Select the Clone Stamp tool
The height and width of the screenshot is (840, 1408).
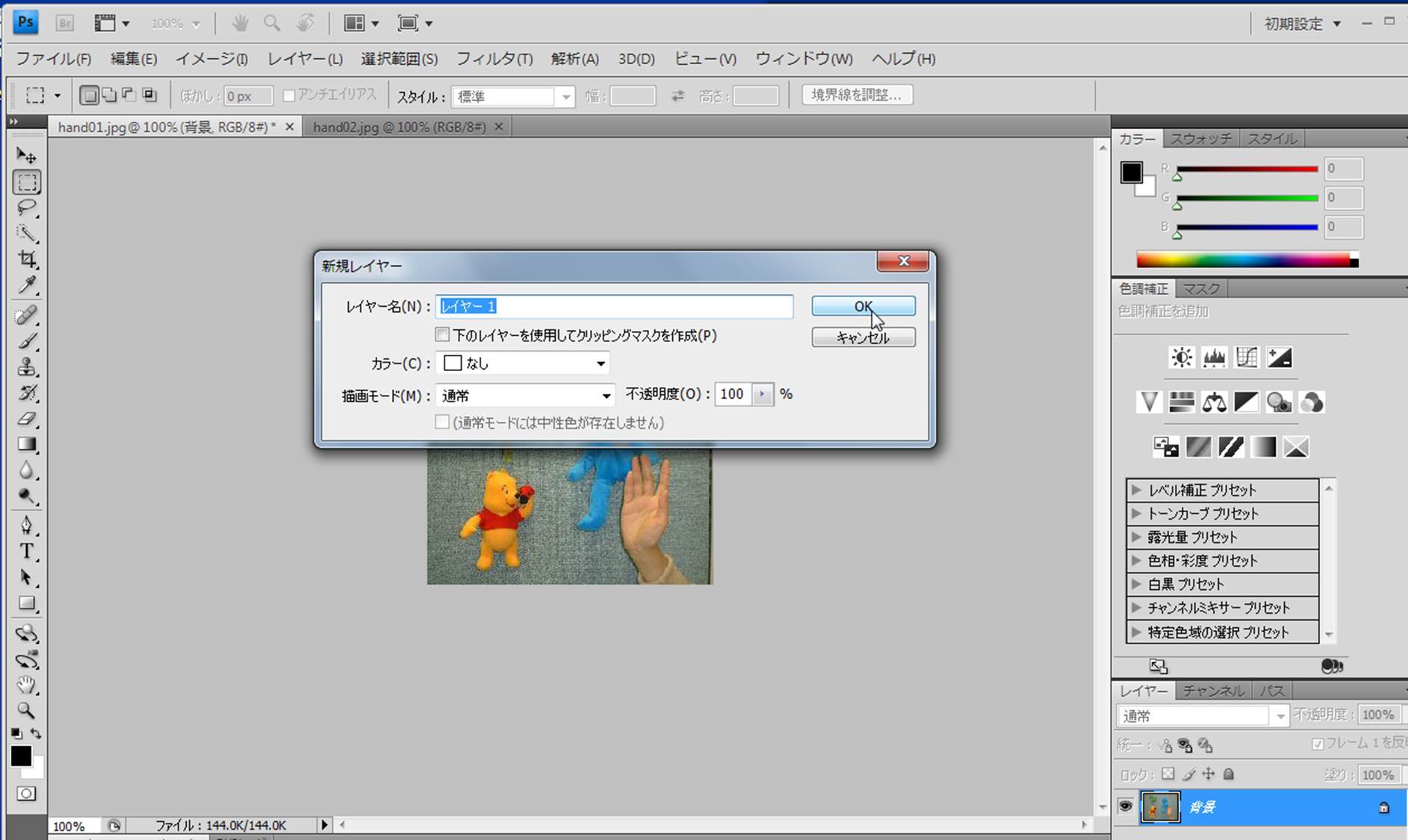27,367
